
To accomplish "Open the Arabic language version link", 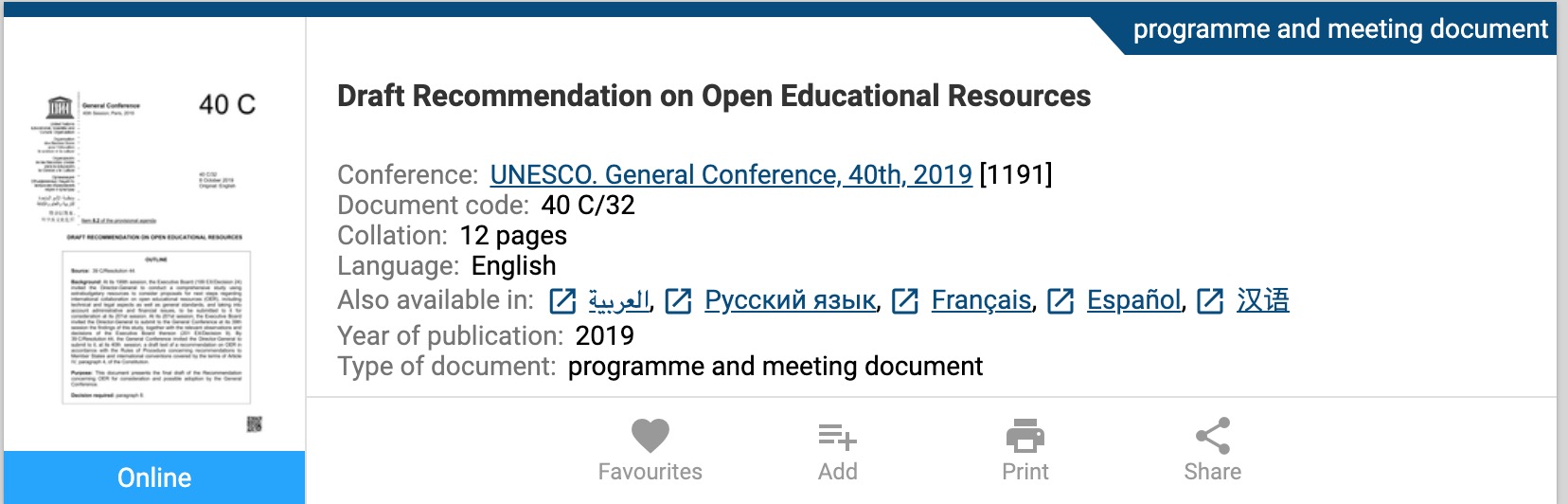I will coord(619,301).
